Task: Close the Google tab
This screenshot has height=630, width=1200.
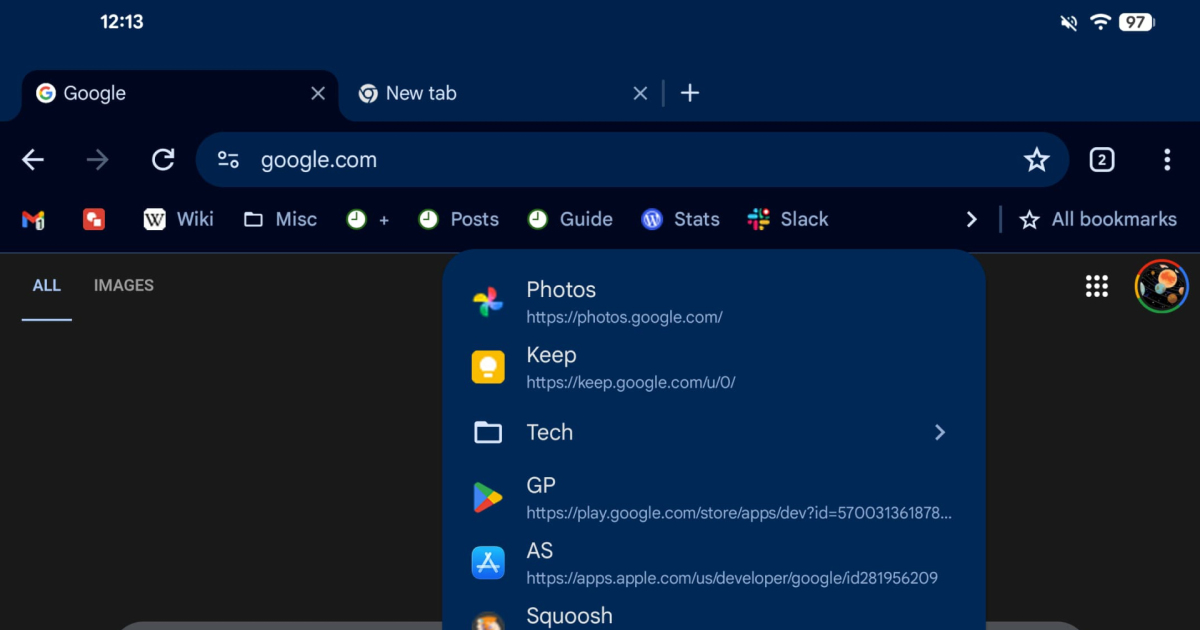Action: pyautogui.click(x=318, y=93)
